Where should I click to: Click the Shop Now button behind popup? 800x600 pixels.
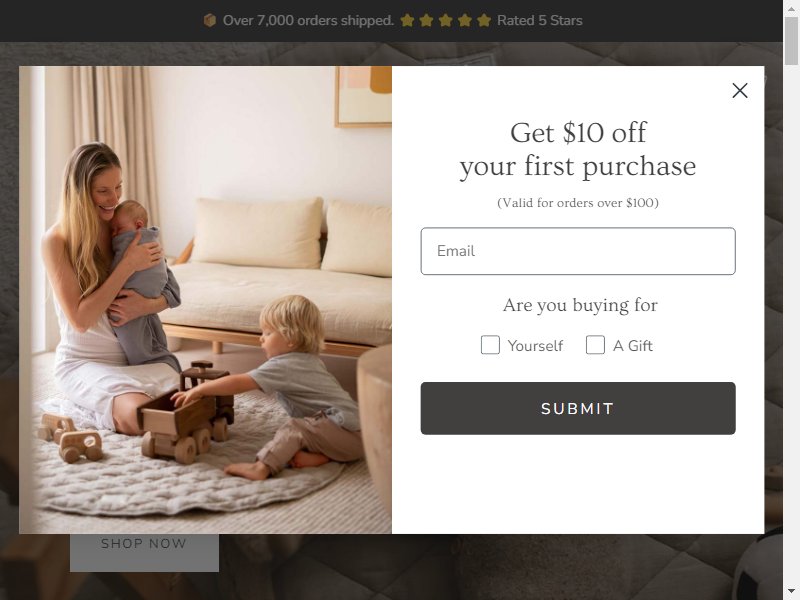click(144, 552)
